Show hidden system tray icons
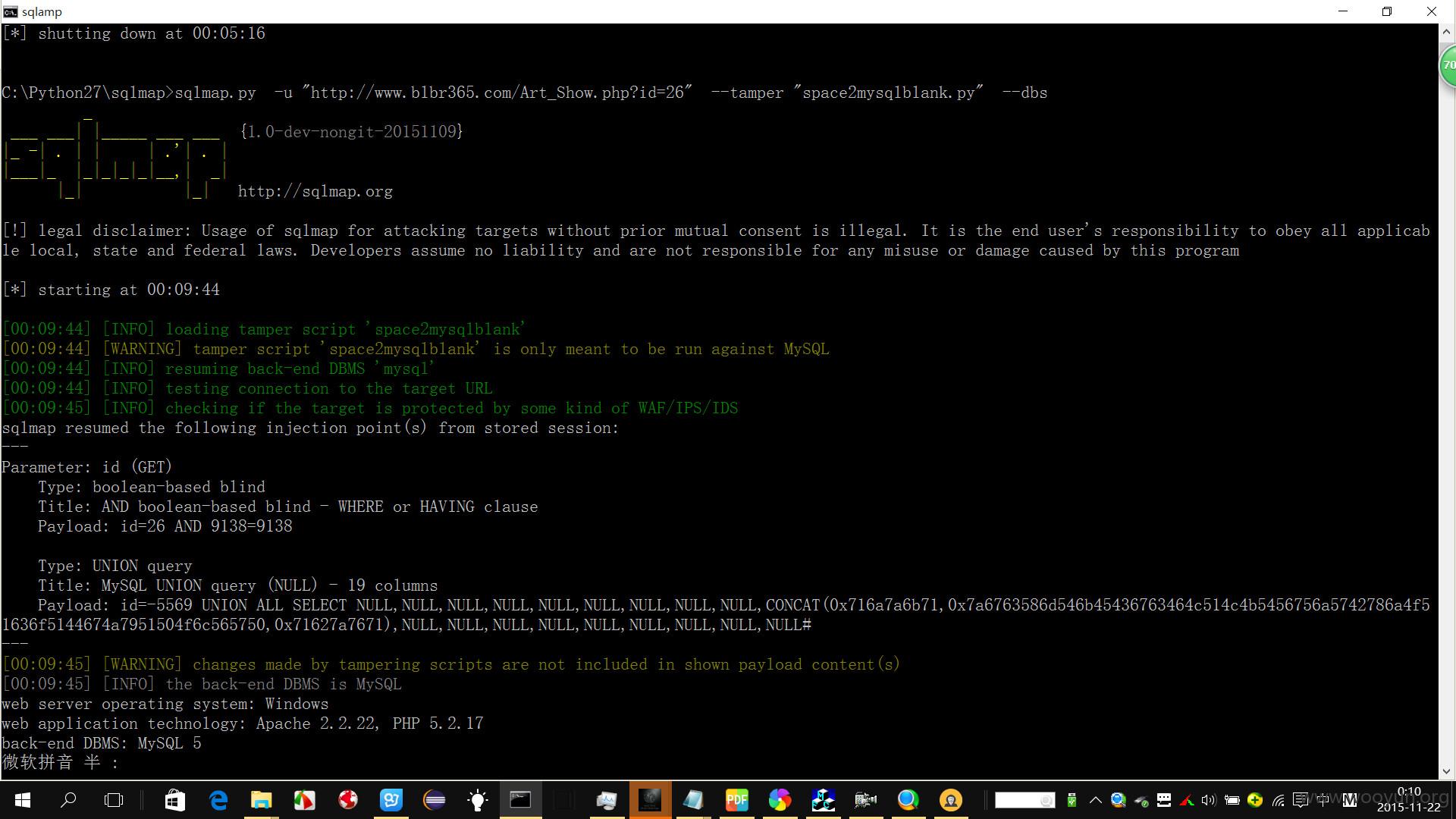This screenshot has height=819, width=1456. coord(1096,800)
